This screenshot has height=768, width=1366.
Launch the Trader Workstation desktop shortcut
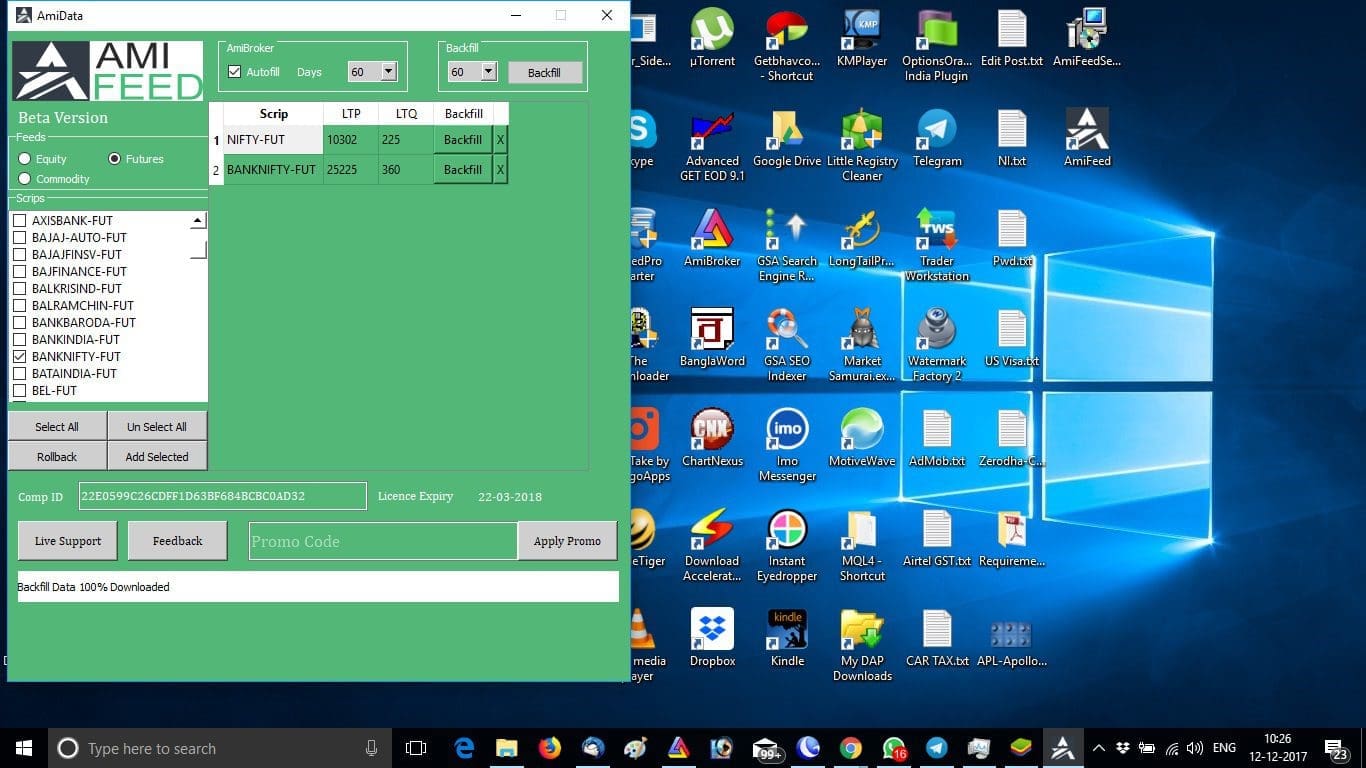(x=937, y=246)
